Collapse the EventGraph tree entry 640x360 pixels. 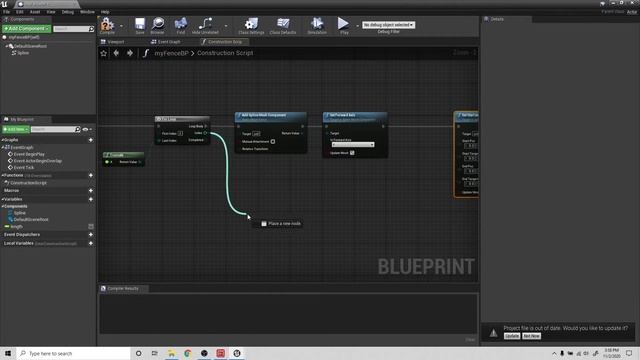[3, 147]
